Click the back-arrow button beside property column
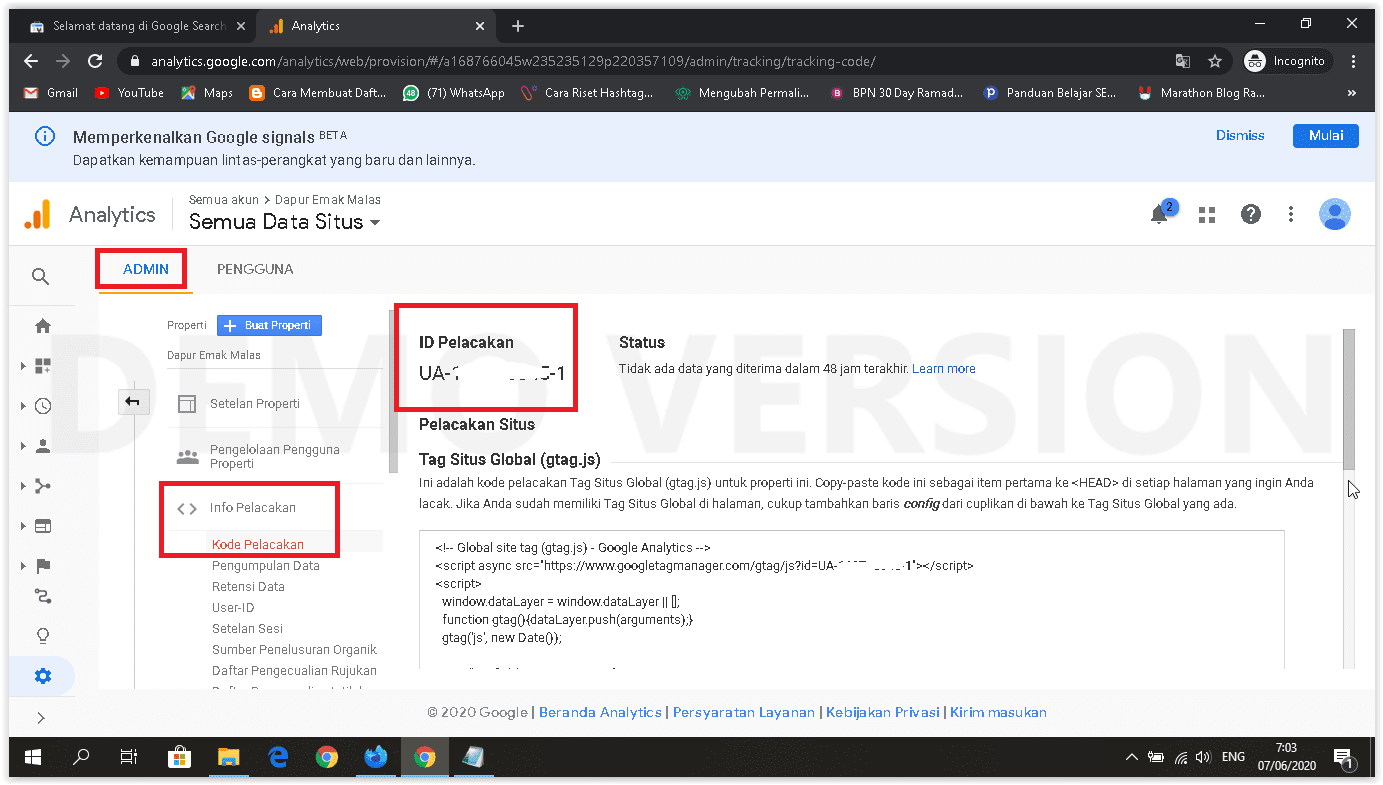The width and height of the screenshot is (1383, 785). pos(132,402)
